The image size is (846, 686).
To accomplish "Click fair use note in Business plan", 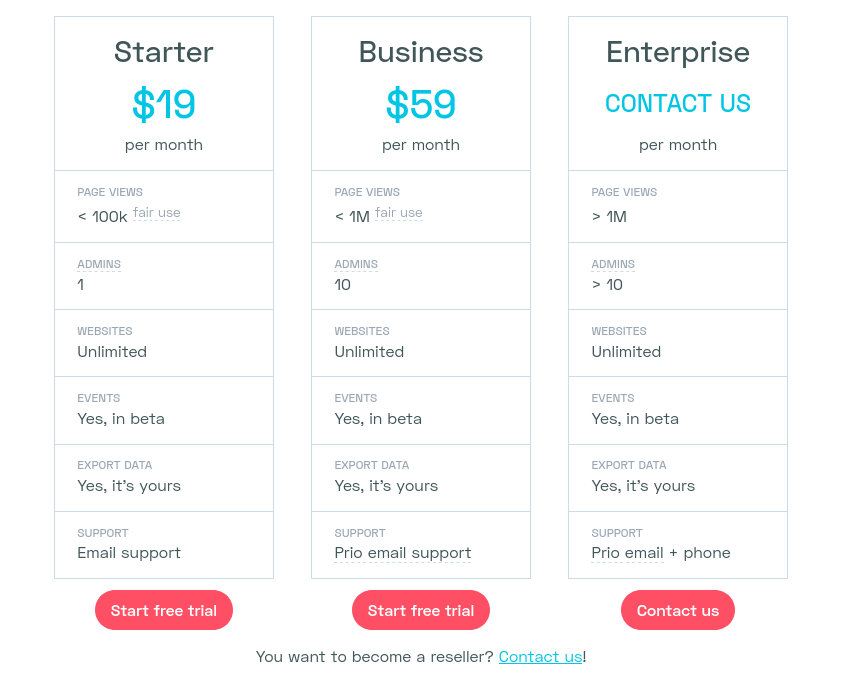I will 399,213.
